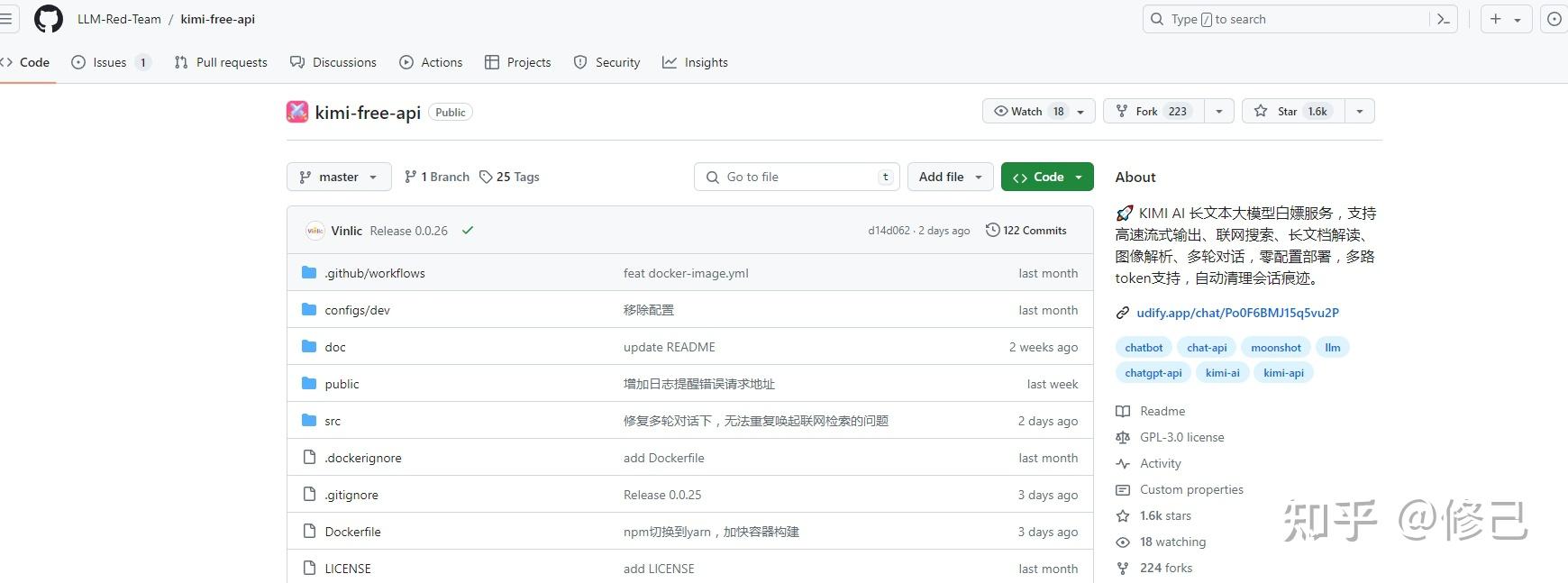Screen dimensions: 1568x583
Task: Click the green commit status checkmark
Action: click(468, 231)
